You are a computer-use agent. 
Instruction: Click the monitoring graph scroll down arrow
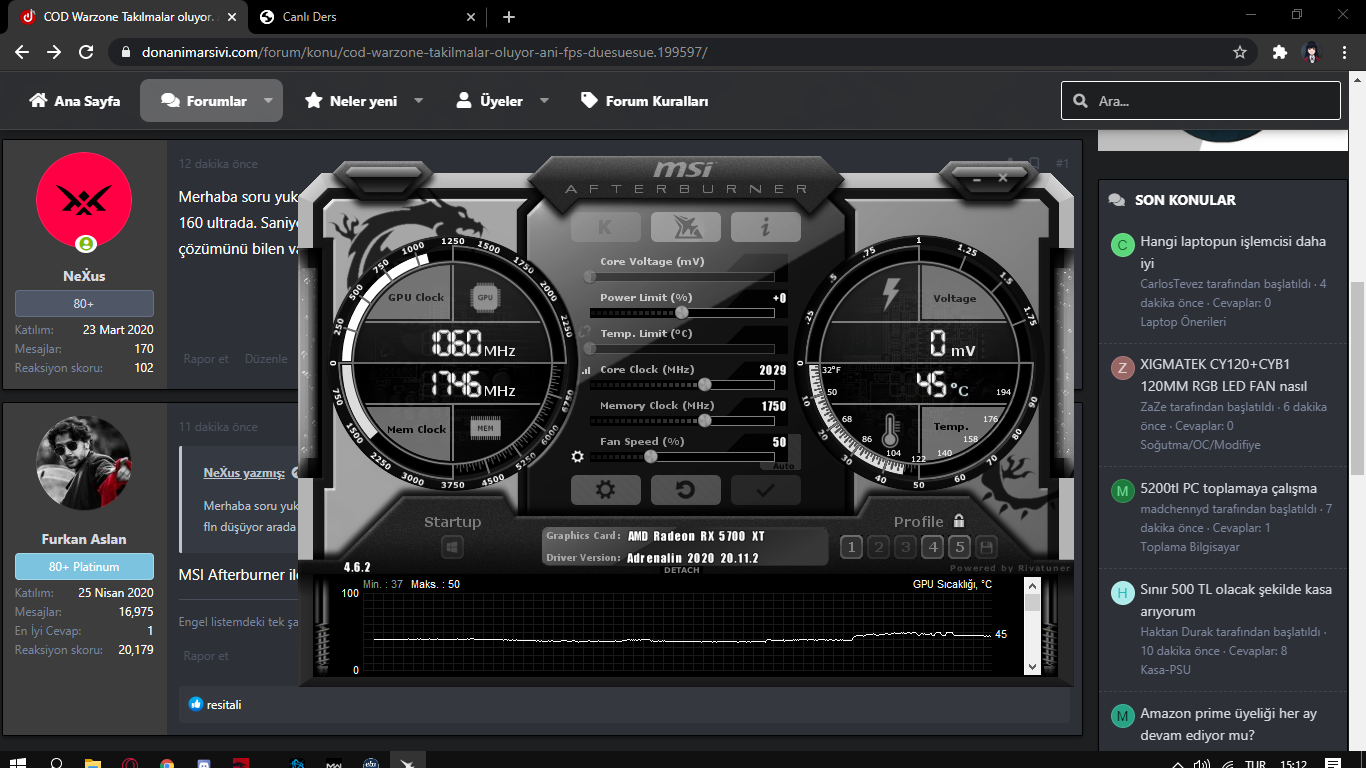(1033, 666)
